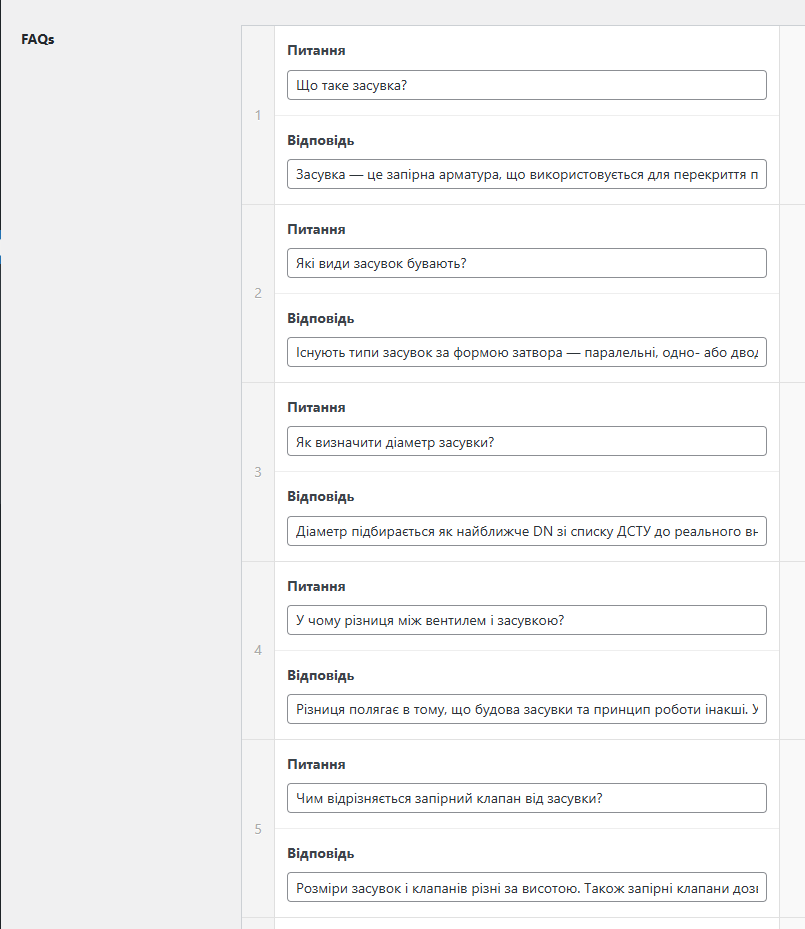
Task: Click the answer starting 'Діаметр підбирається'
Action: tap(526, 531)
